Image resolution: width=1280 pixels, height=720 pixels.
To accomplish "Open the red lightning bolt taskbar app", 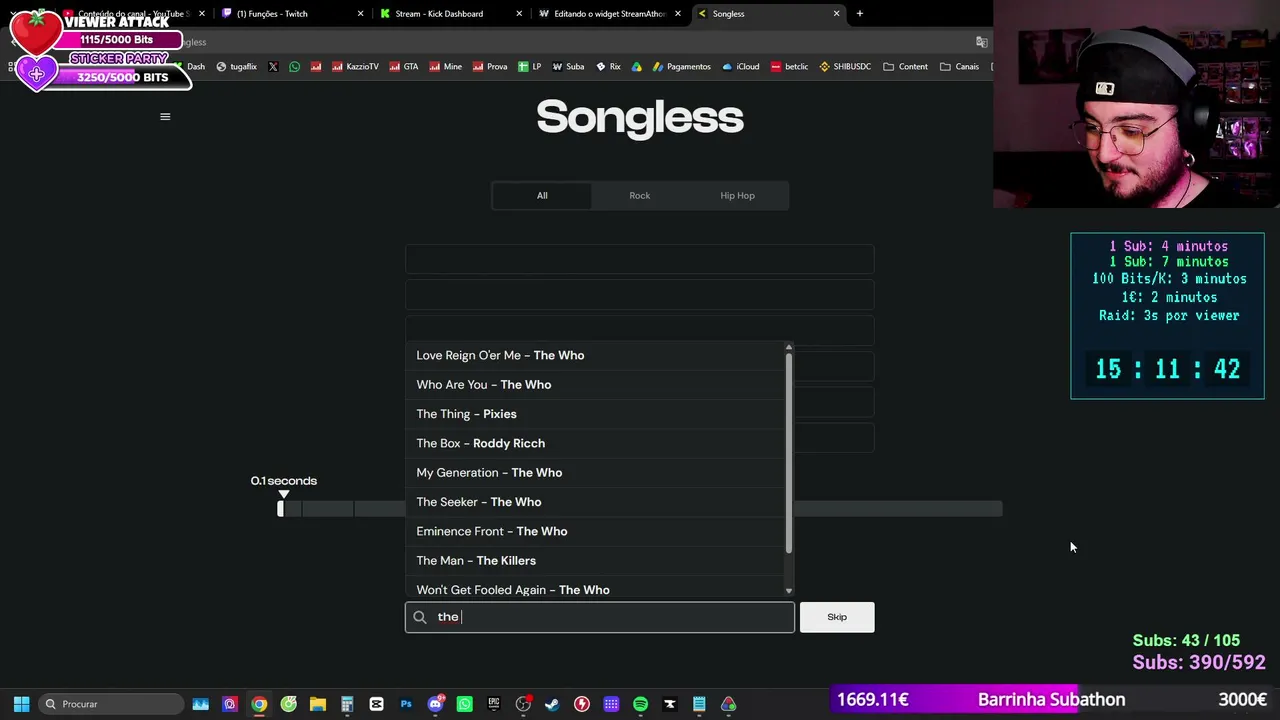I will [x=582, y=704].
